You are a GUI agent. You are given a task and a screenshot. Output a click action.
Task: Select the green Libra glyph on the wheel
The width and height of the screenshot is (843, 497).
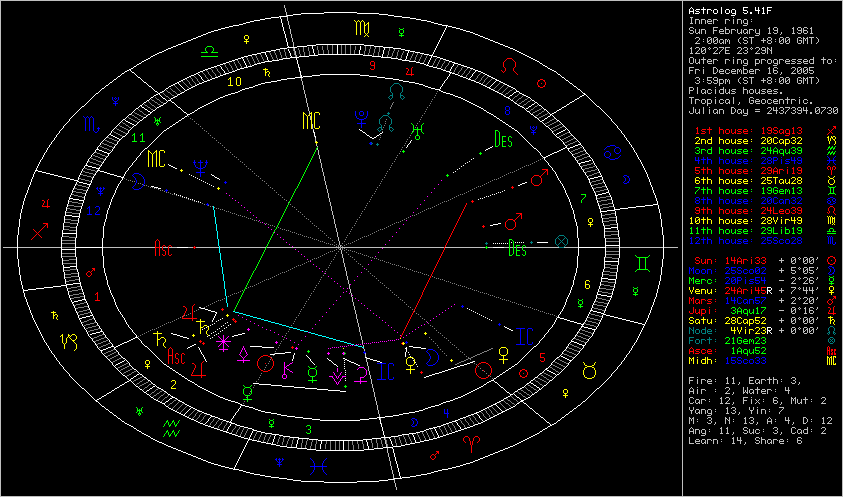point(211,48)
